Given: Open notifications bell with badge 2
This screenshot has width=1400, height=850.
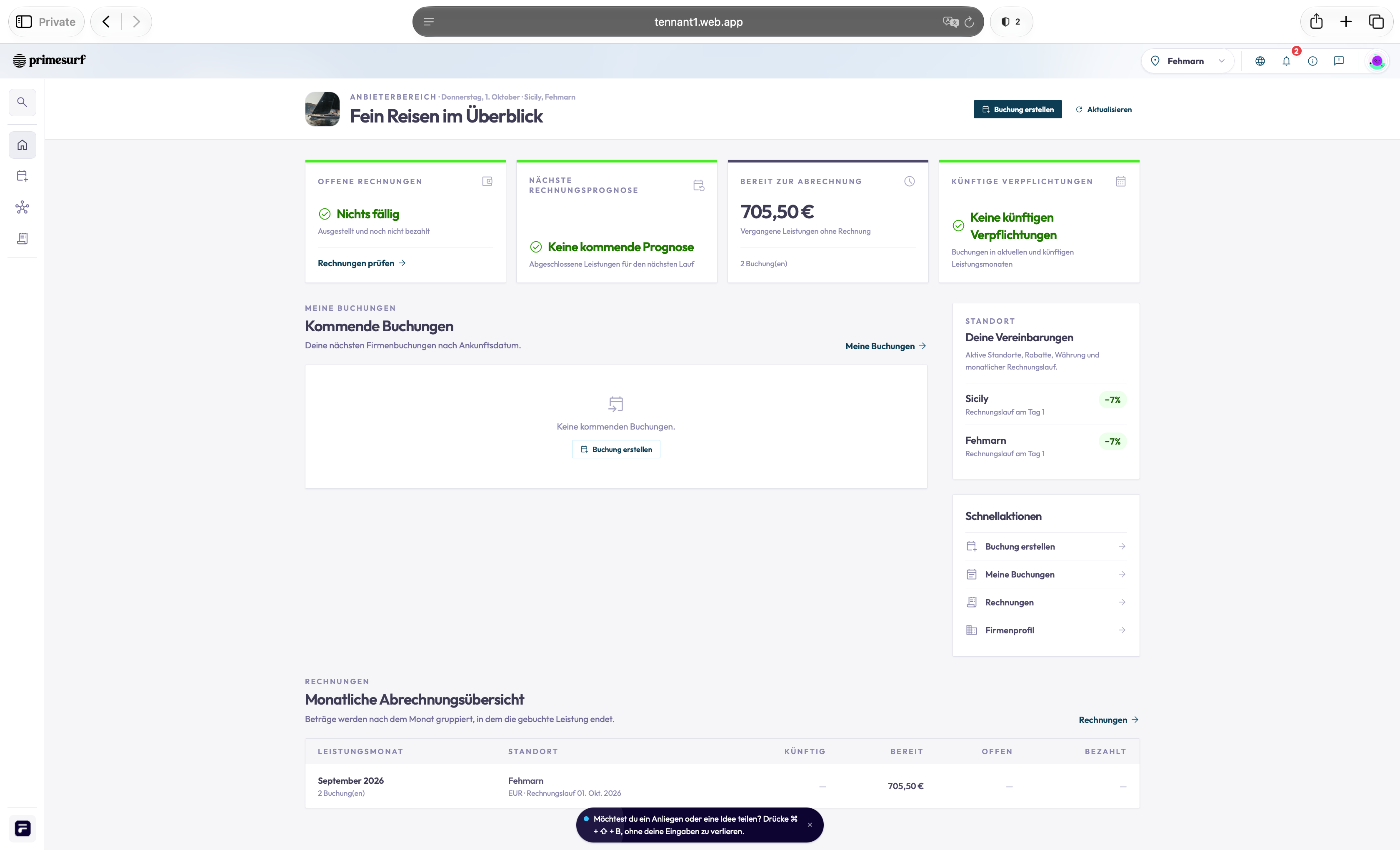Looking at the screenshot, I should [1286, 61].
